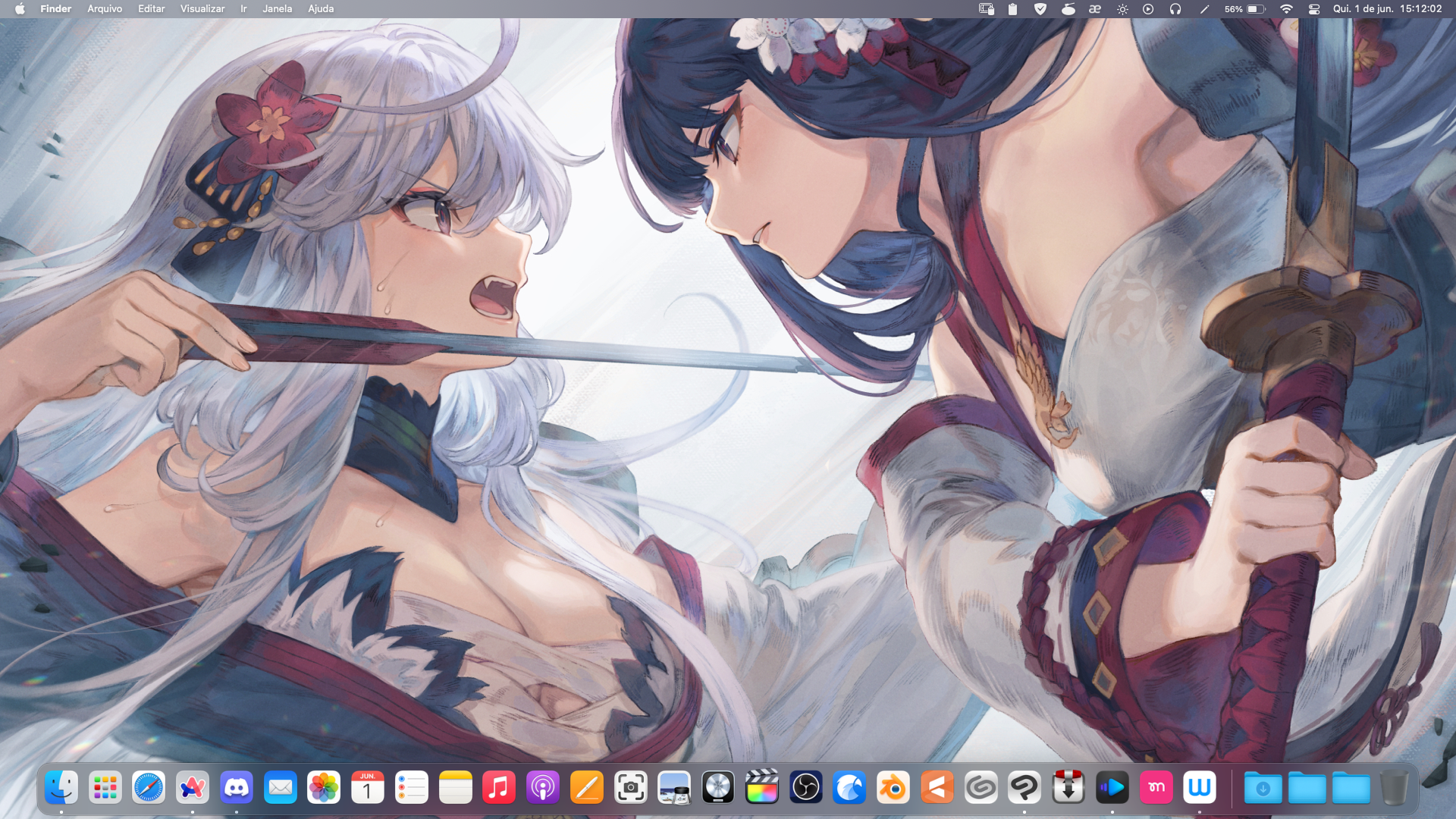The height and width of the screenshot is (819, 1456).
Task: Open Control Center in menu bar
Action: [x=1314, y=9]
